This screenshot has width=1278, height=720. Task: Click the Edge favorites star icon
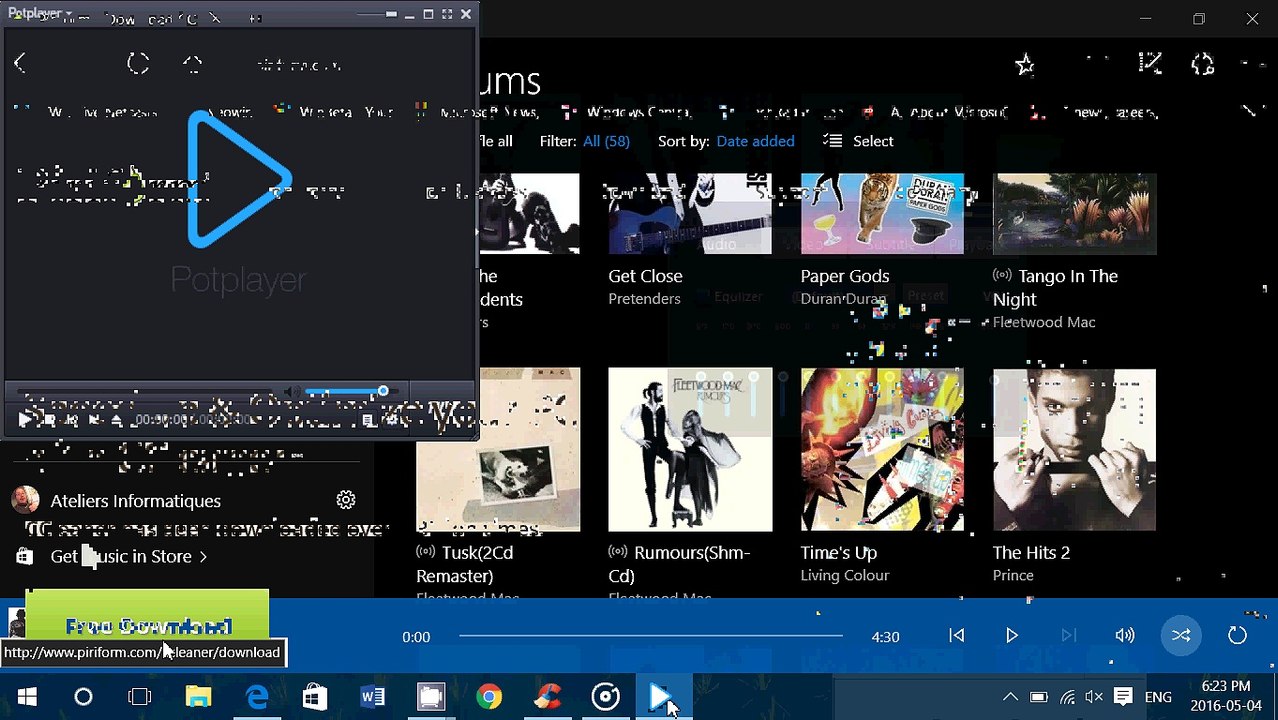pyautogui.click(x=1024, y=65)
